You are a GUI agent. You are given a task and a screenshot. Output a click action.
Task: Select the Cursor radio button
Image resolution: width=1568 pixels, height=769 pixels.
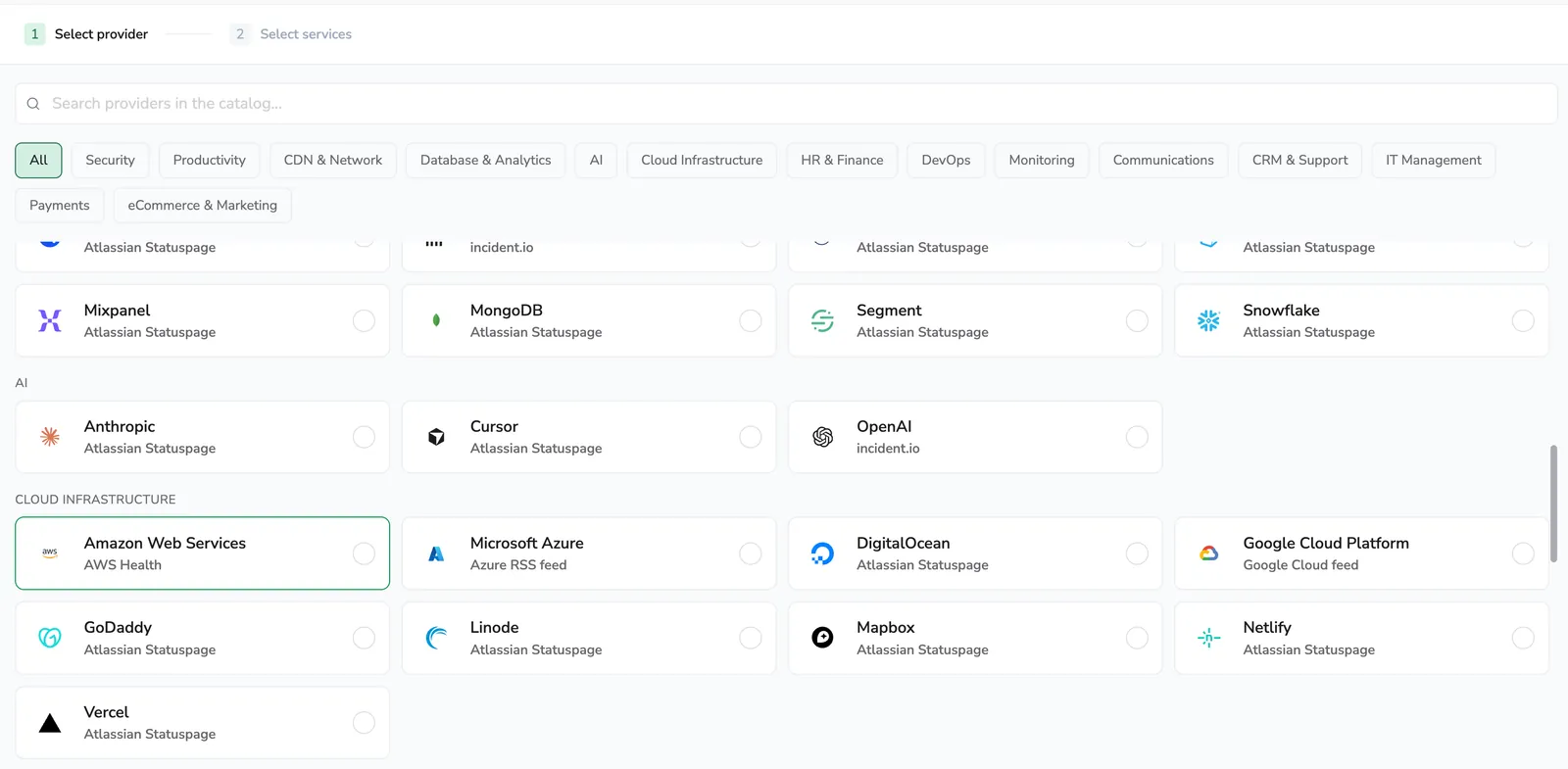click(x=751, y=437)
